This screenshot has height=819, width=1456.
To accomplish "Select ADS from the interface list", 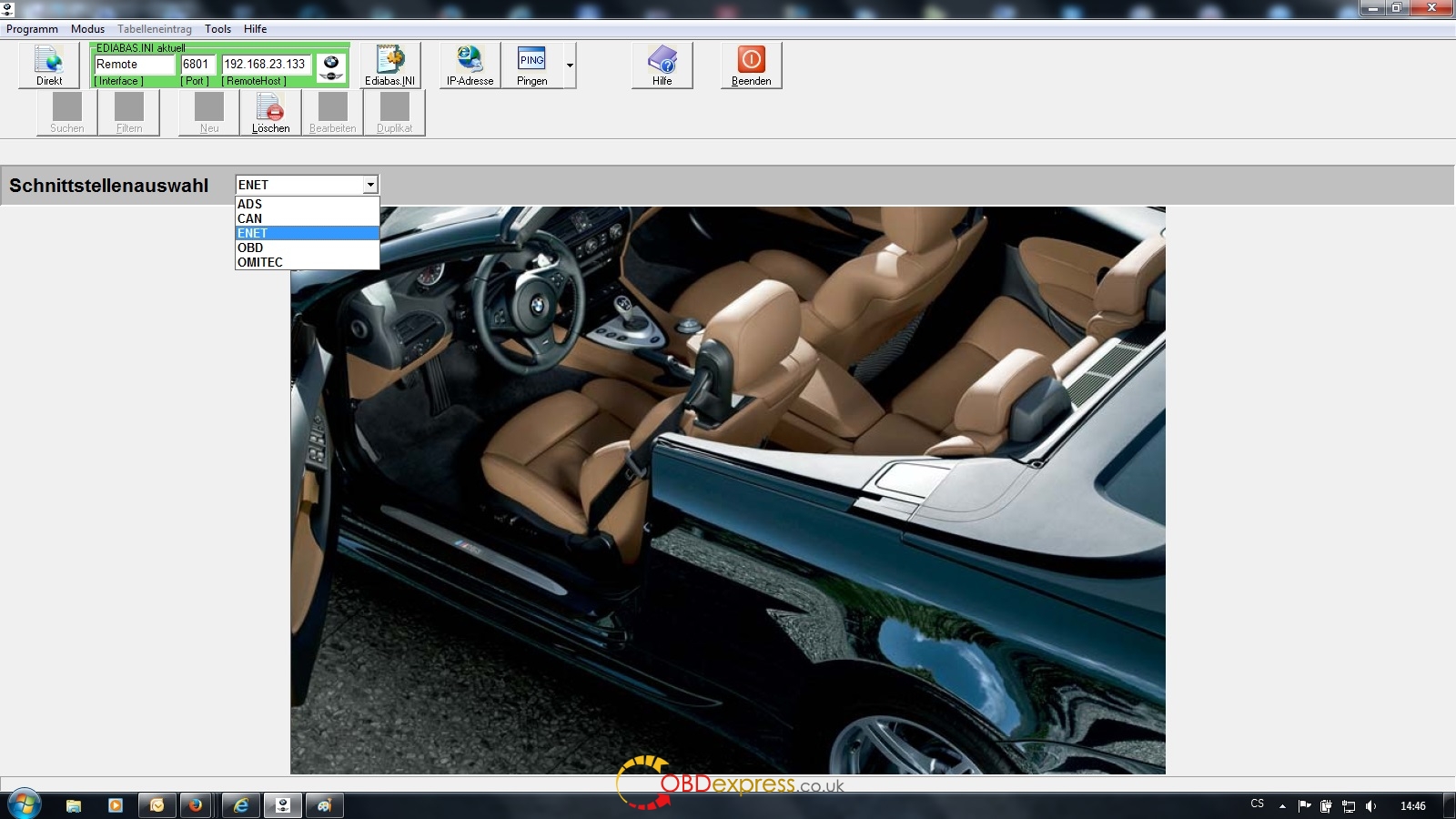I will 250,204.
